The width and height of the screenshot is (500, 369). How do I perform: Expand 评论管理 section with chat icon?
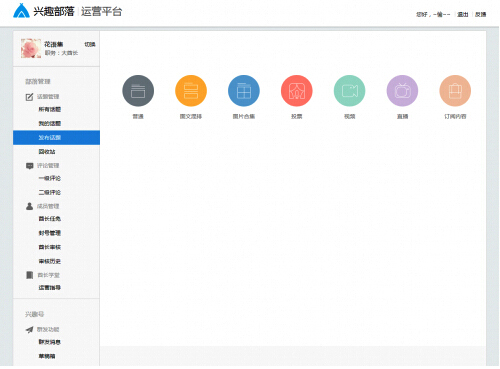(43, 165)
